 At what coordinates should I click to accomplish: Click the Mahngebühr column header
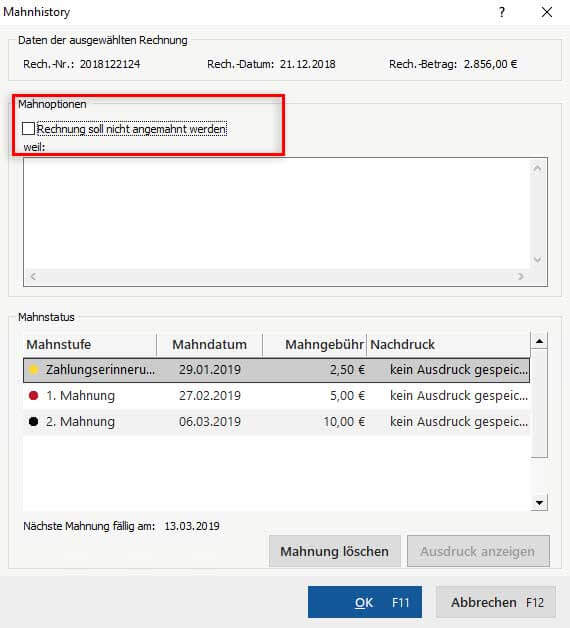pyautogui.click(x=315, y=344)
